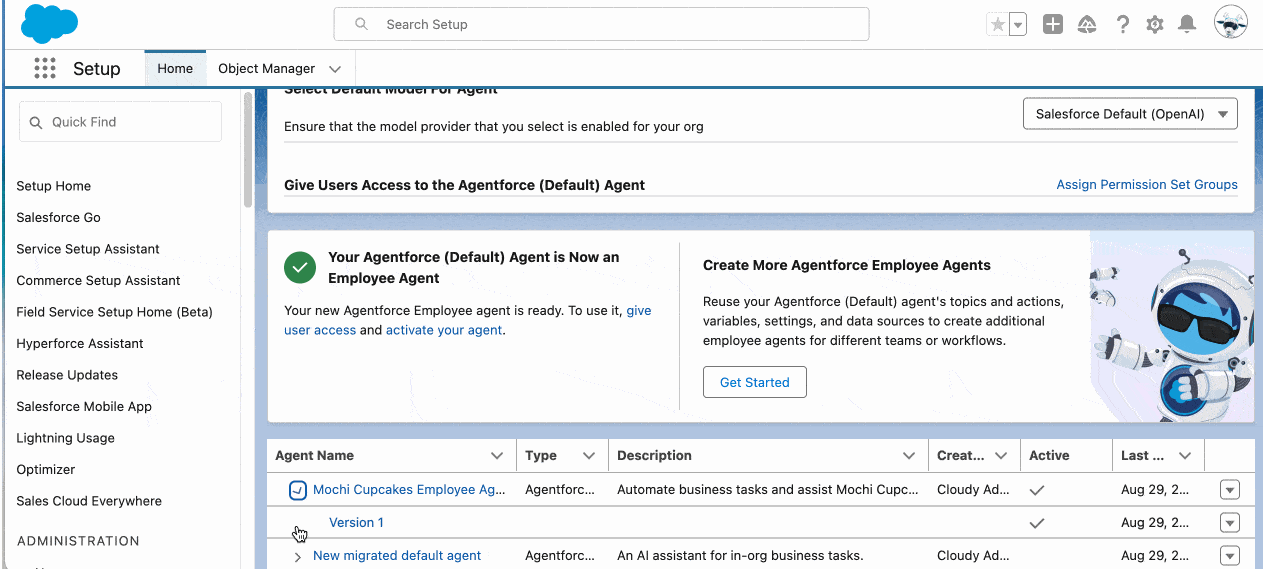Open Setup Home in the sidebar
The height and width of the screenshot is (569, 1263).
(x=54, y=186)
